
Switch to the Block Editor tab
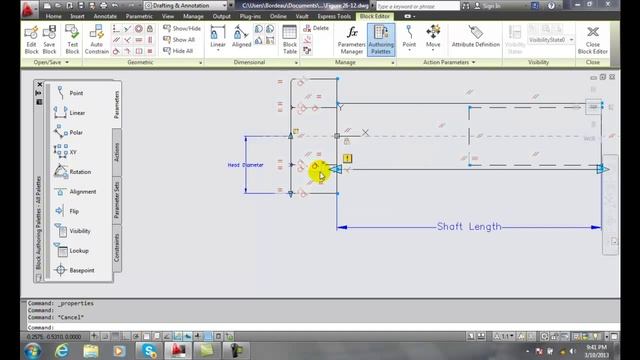tap(375, 16)
